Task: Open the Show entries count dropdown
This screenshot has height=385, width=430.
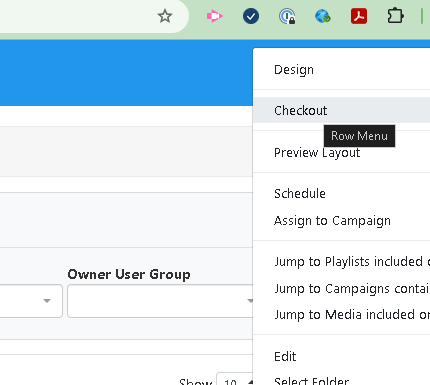Action: pos(234,379)
